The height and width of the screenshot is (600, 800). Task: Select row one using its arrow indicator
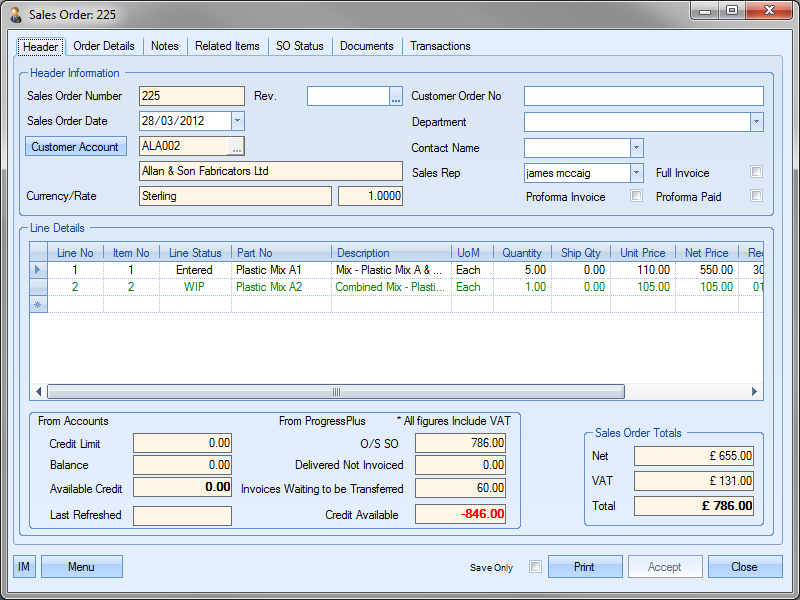[39, 270]
